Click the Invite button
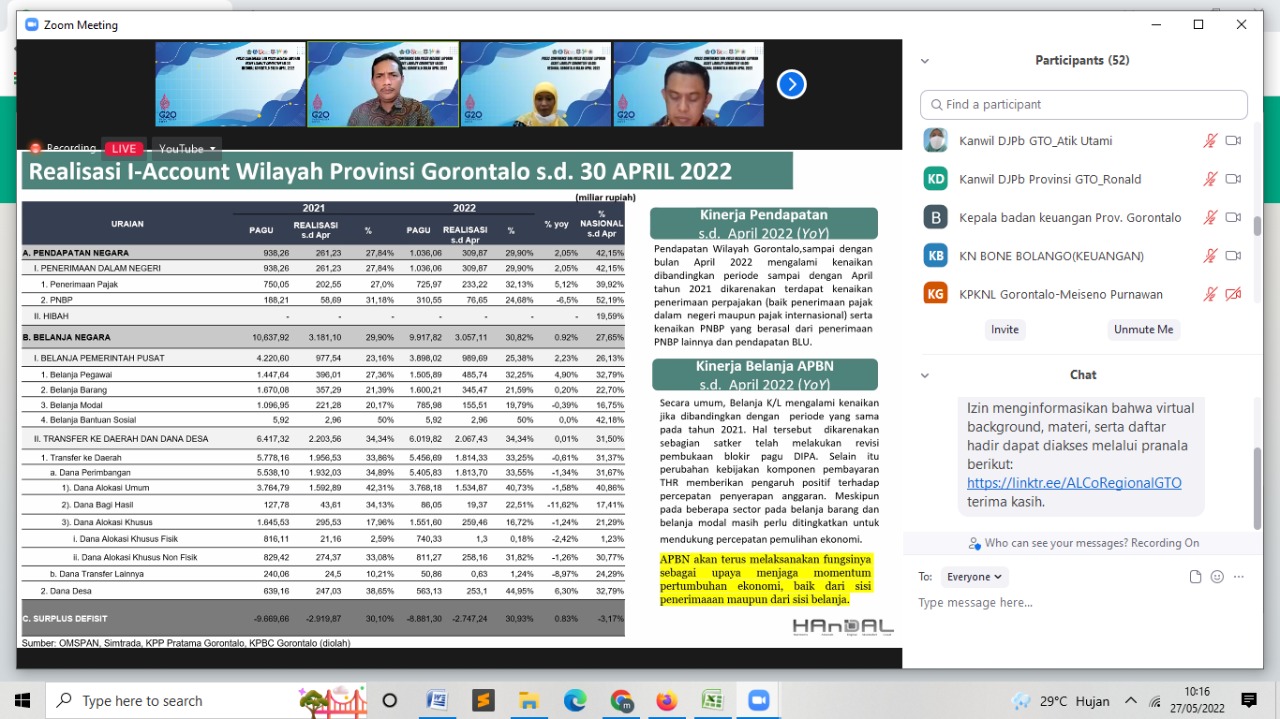1280x719 pixels. tap(1004, 329)
